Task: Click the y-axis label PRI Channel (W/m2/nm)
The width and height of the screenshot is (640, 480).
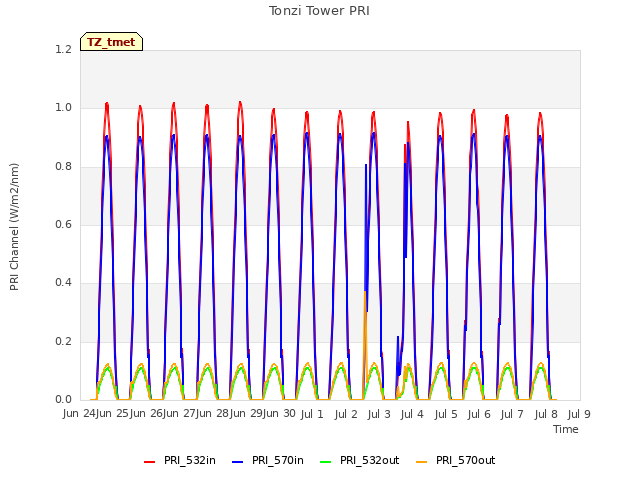Action: tap(14, 227)
